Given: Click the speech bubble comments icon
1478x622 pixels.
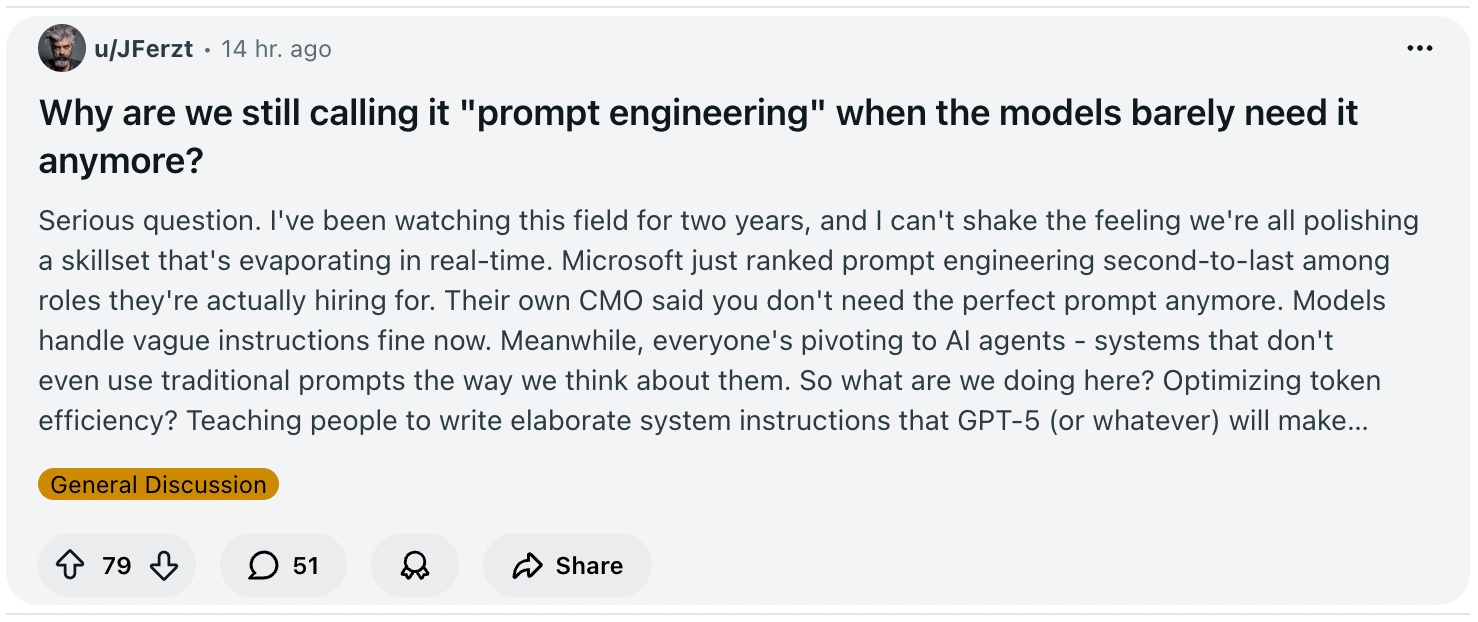Looking at the screenshot, I should [x=263, y=566].
